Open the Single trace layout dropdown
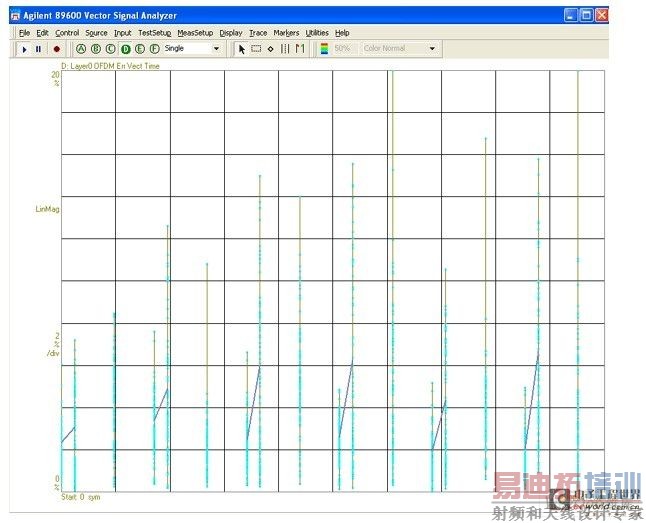Screen dimensions: 646x523 [x=216, y=49]
